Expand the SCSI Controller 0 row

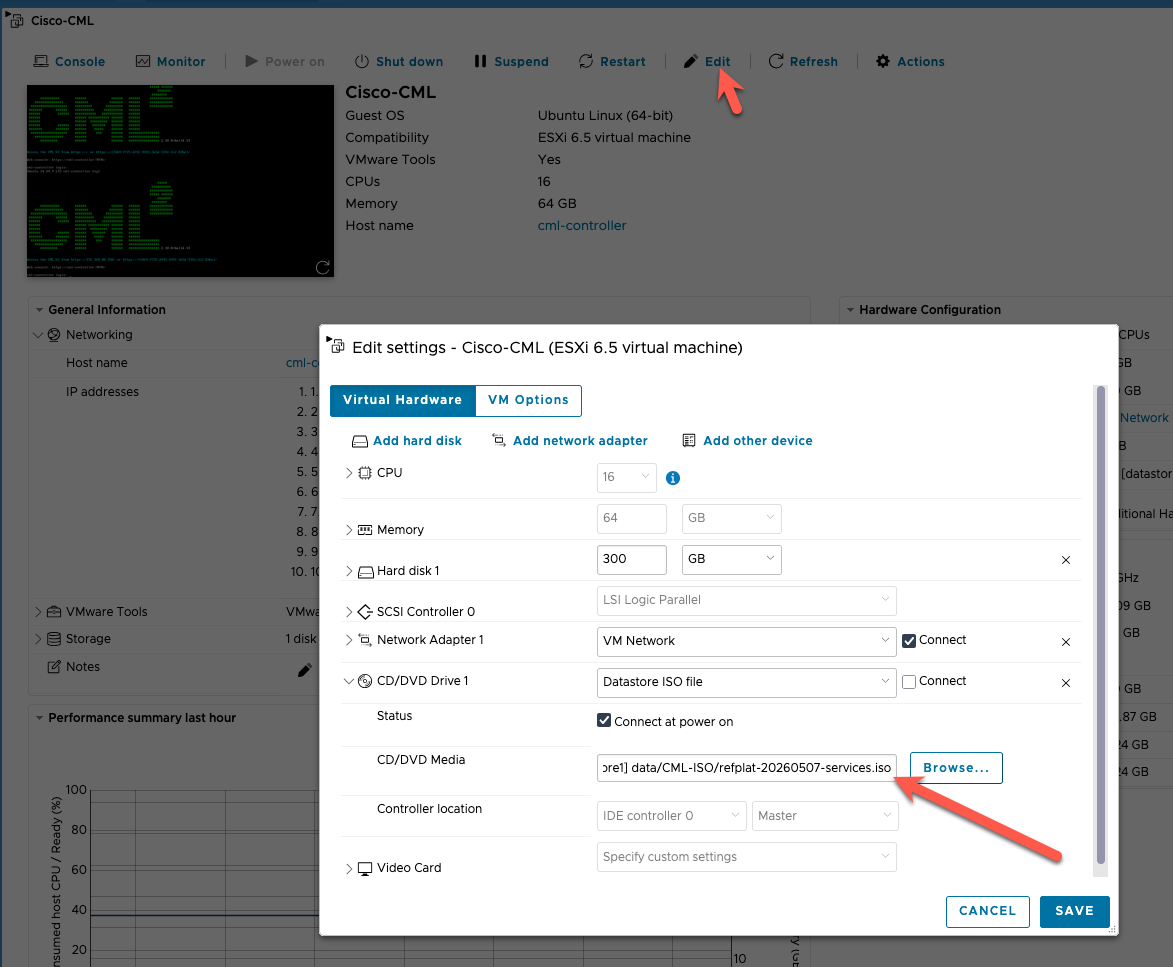click(349, 612)
